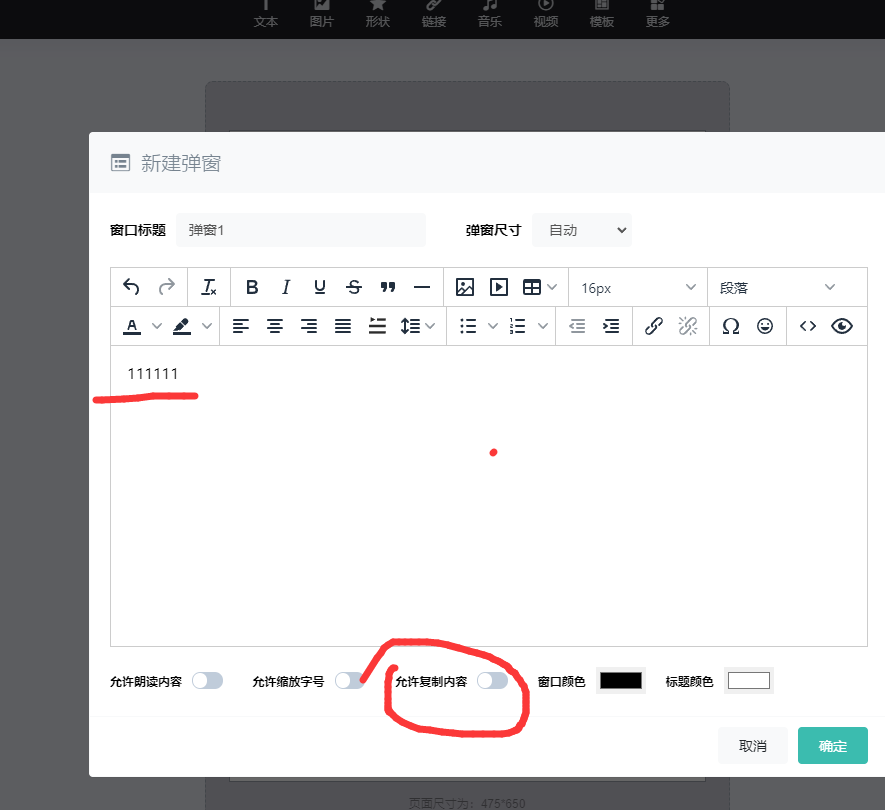This screenshot has height=810, width=885.
Task: Click the 确定 confirm button
Action: tap(832, 746)
